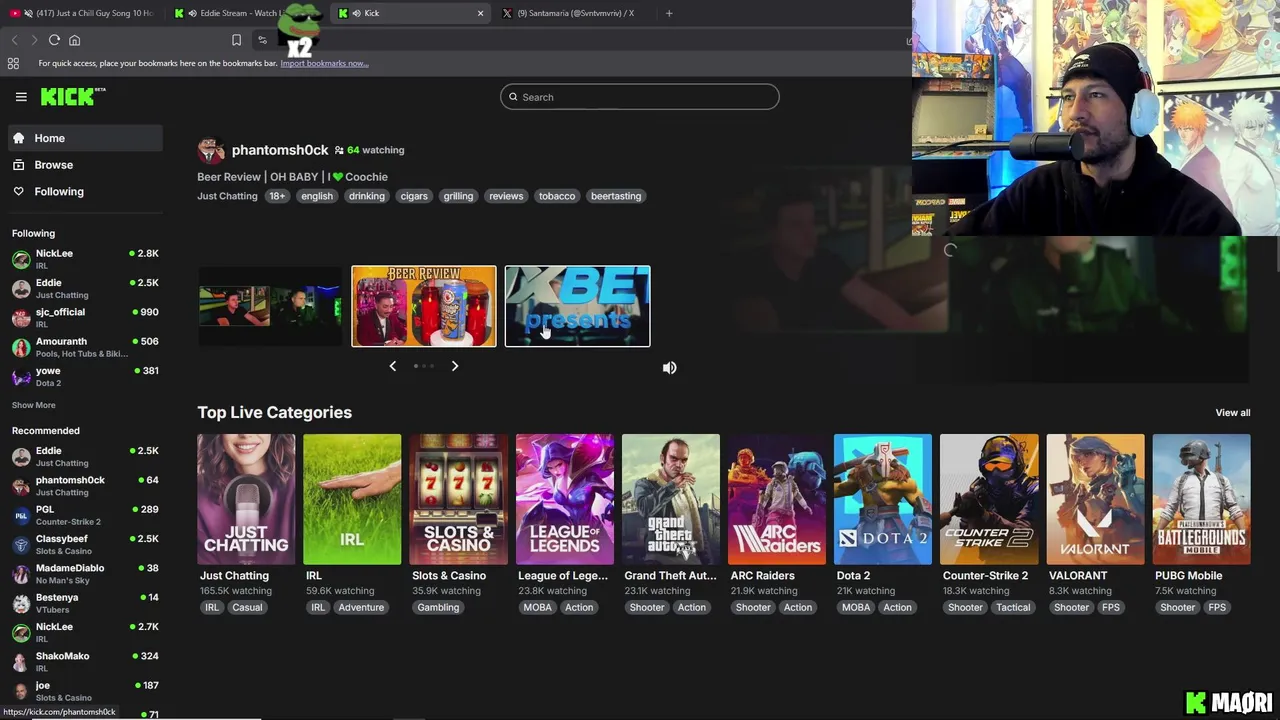
Task: Expand Show More under Following
Action: pos(34,405)
